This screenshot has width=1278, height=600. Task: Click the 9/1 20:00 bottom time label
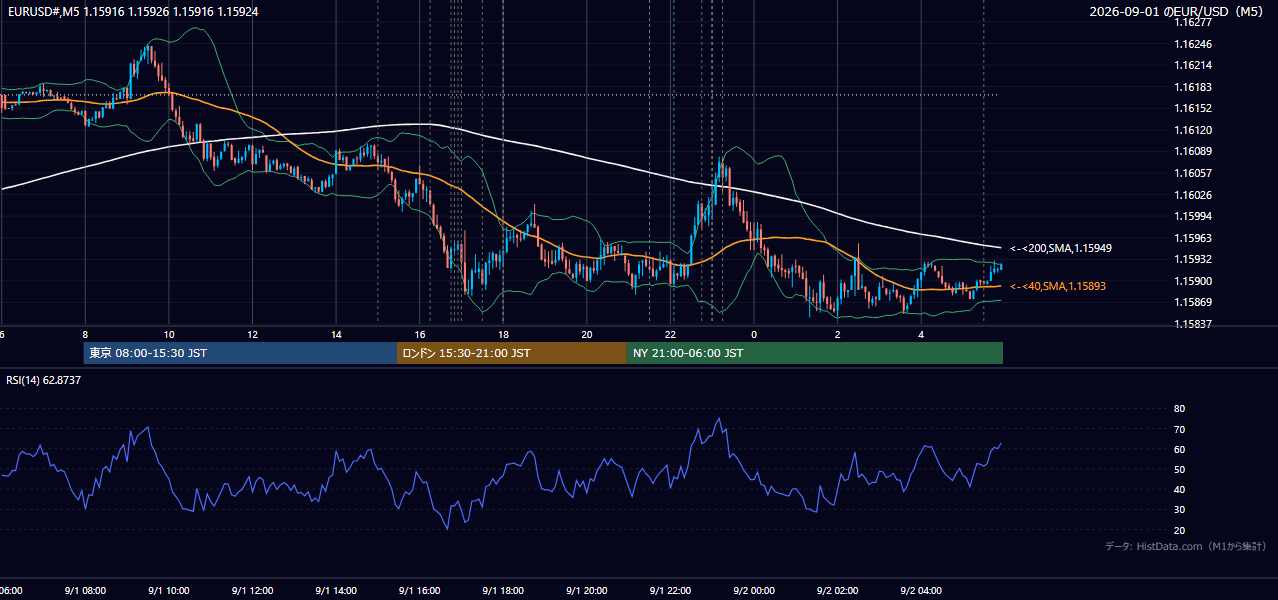pos(586,590)
